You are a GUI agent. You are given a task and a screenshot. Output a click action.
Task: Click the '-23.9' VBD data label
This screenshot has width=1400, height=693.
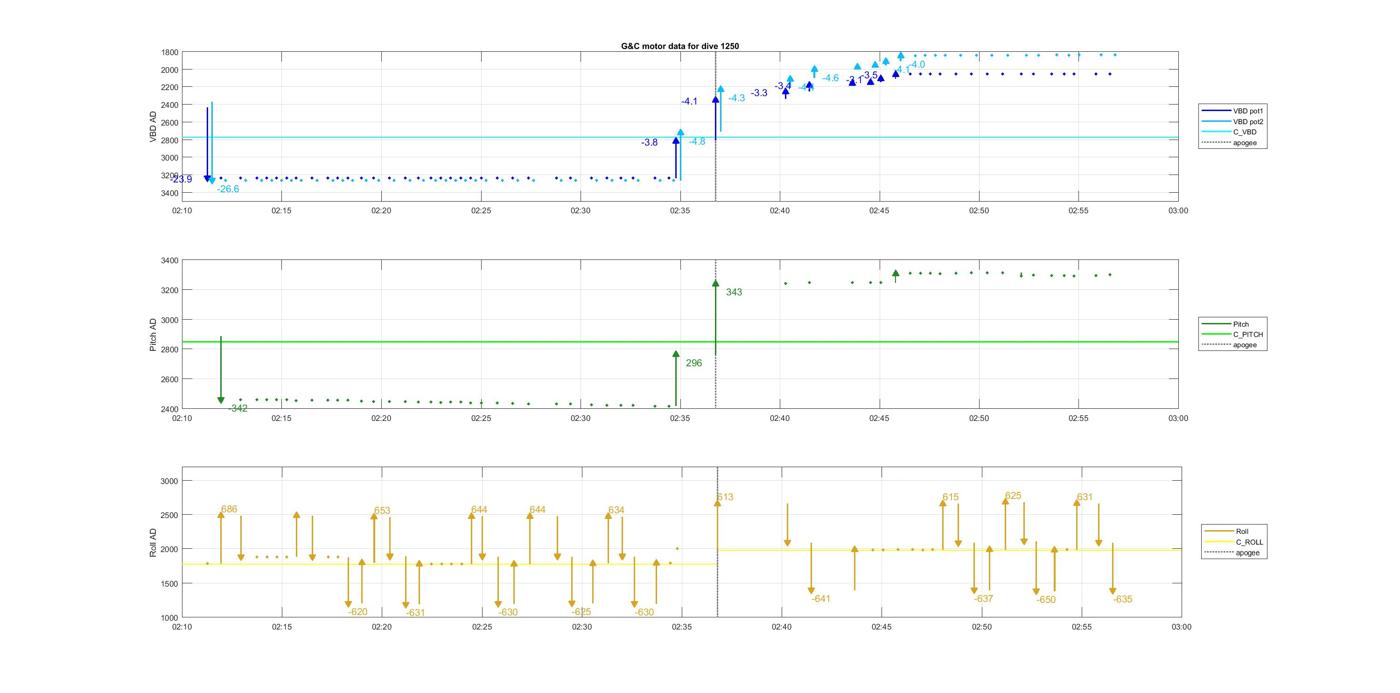click(x=181, y=180)
